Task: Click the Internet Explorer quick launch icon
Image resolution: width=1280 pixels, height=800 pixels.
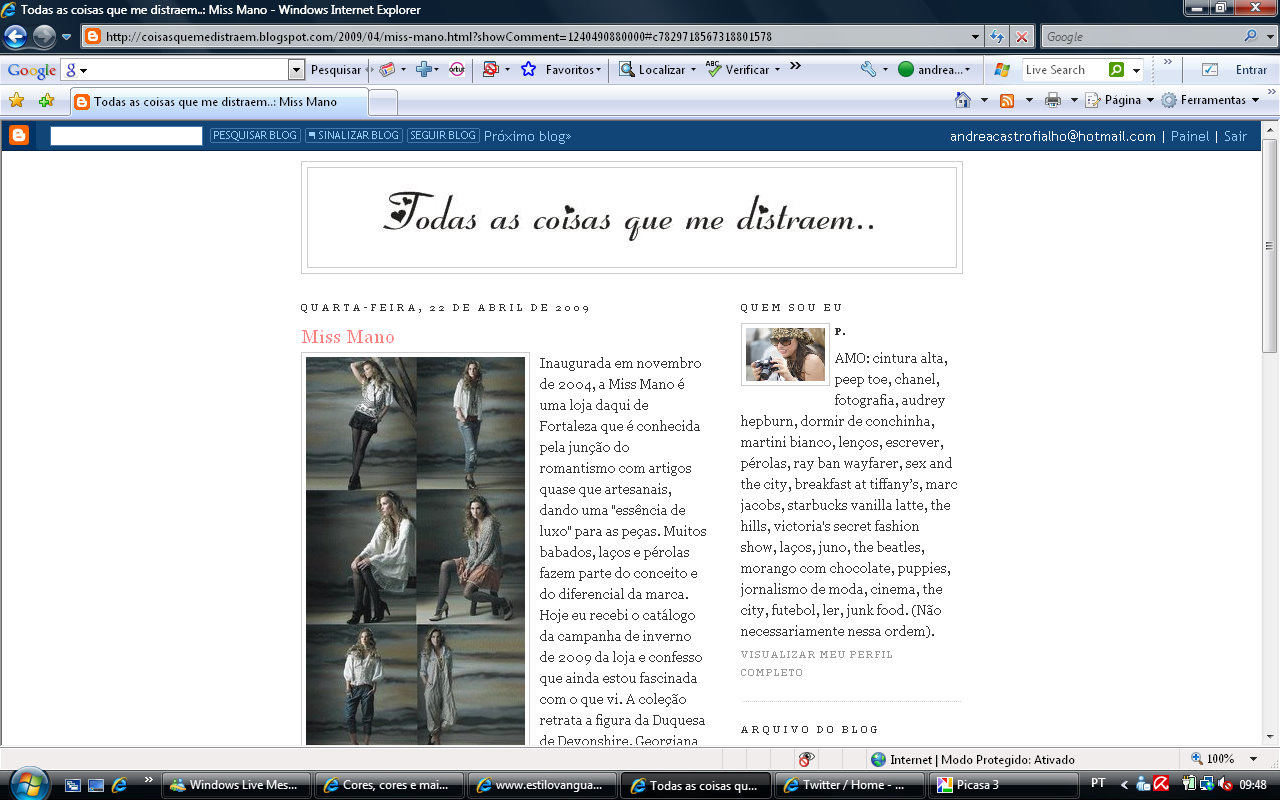Action: click(119, 785)
